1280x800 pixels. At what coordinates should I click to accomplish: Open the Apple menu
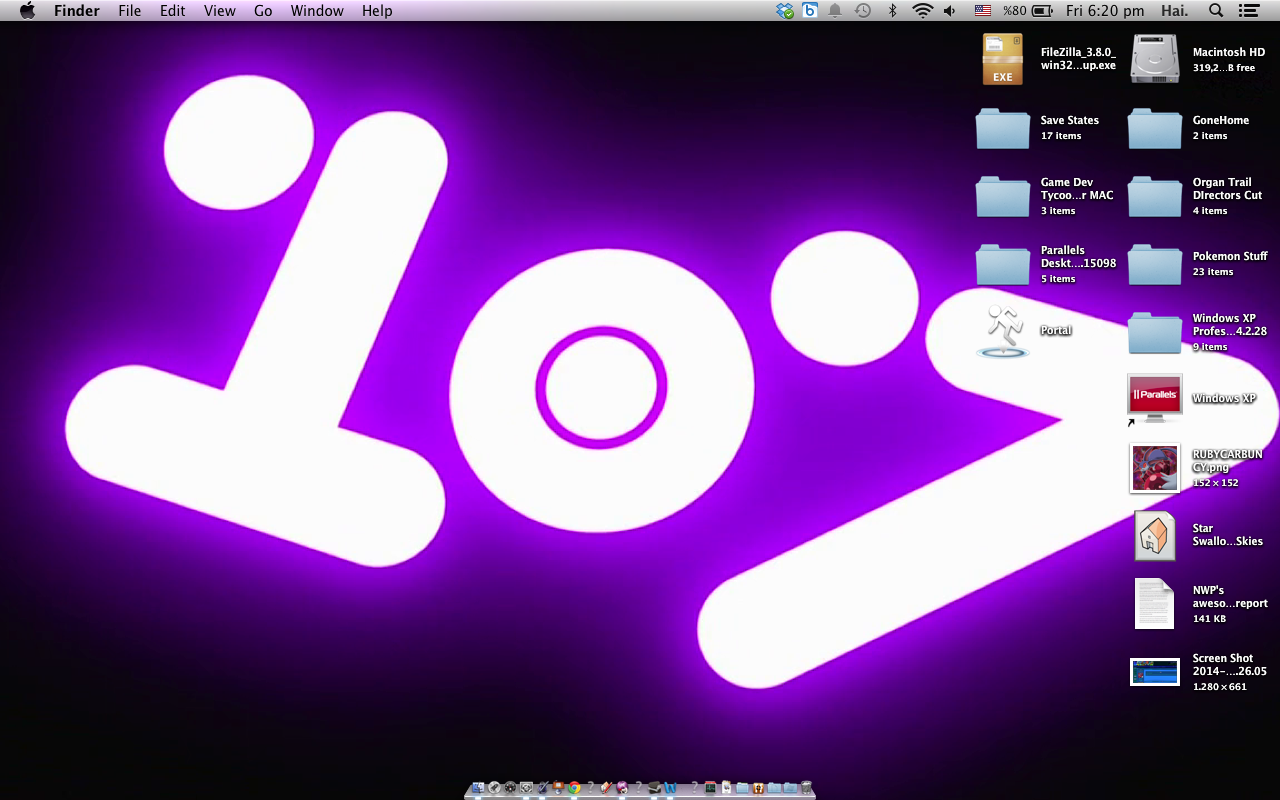[27, 11]
